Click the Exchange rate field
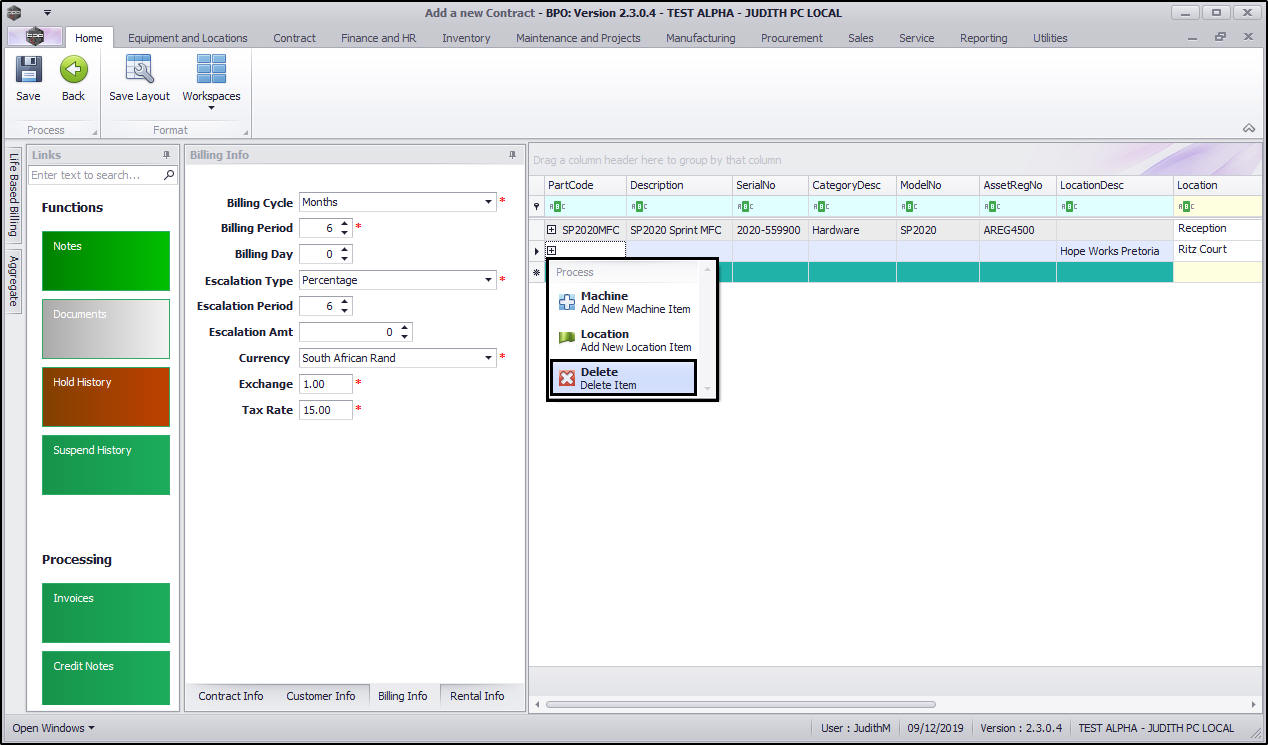This screenshot has width=1268, height=745. [325, 384]
